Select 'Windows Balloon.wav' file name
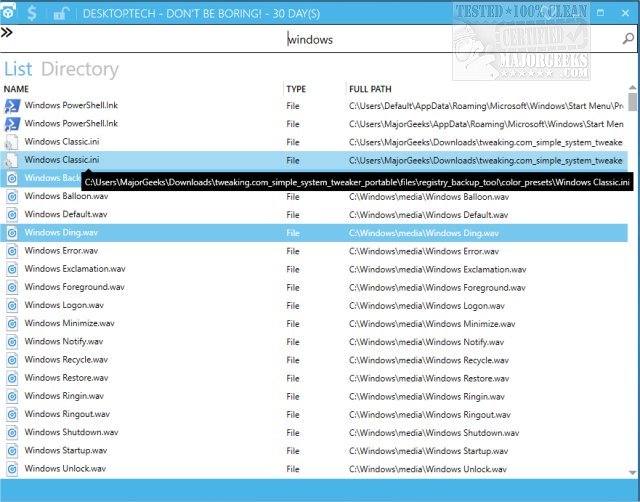This screenshot has height=502, width=640. tap(66, 196)
